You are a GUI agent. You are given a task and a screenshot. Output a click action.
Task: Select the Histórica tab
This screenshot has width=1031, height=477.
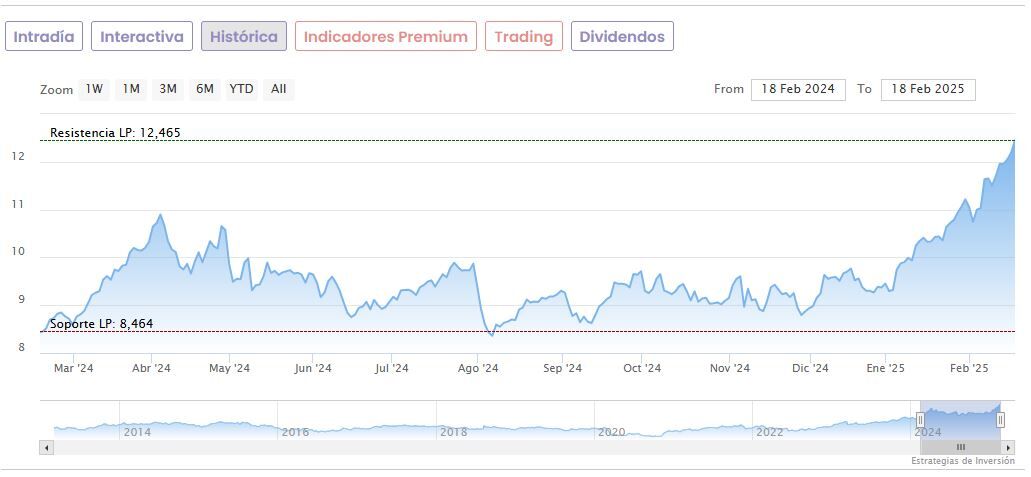click(244, 37)
